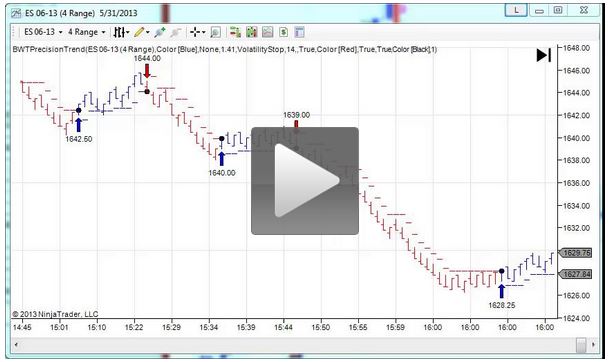Expand the crosshair cursor dropdown arrow
Viewport: 609px width, 362px height.
[x=203, y=33]
